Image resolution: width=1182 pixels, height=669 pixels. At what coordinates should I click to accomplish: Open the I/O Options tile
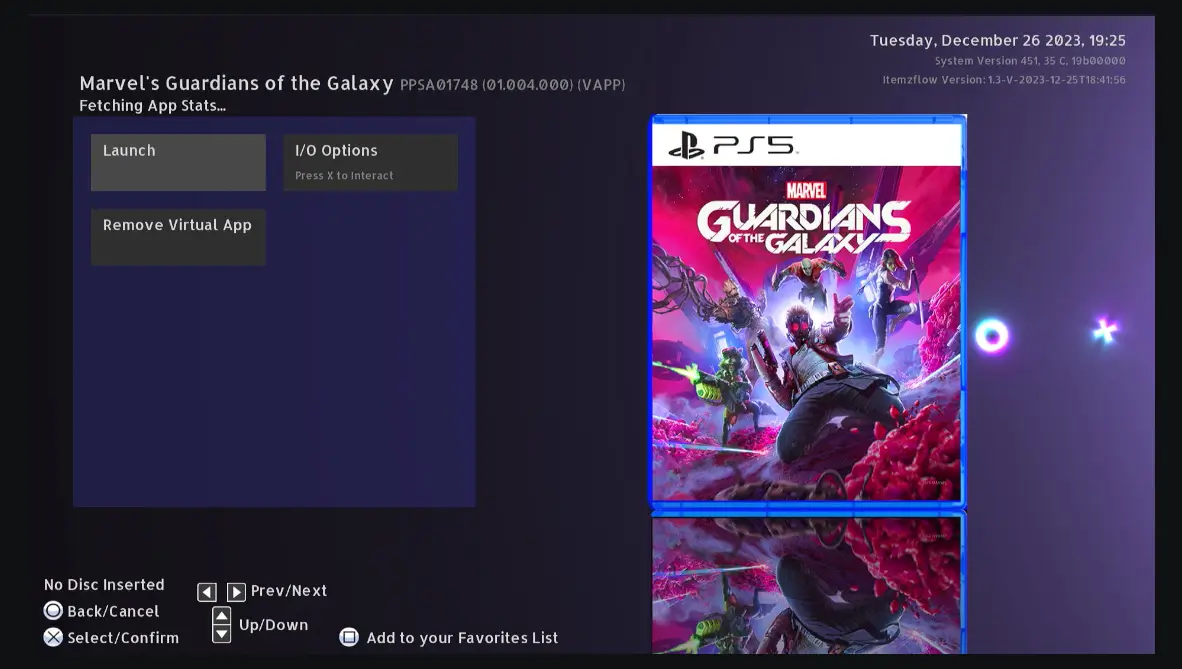(x=370, y=162)
